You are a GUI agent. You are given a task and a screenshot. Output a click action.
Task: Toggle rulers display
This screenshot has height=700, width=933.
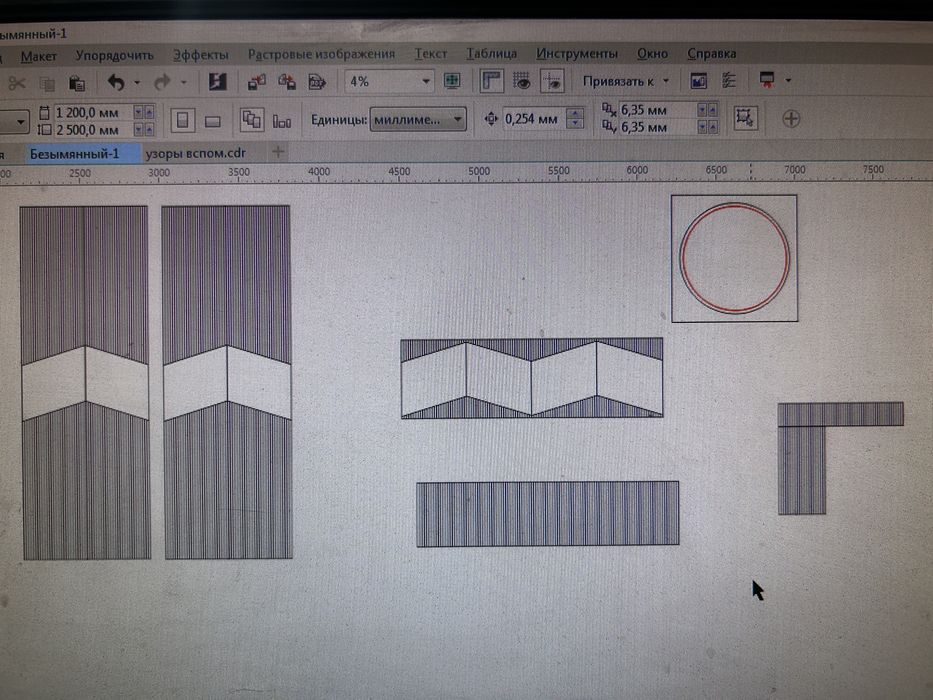click(491, 81)
